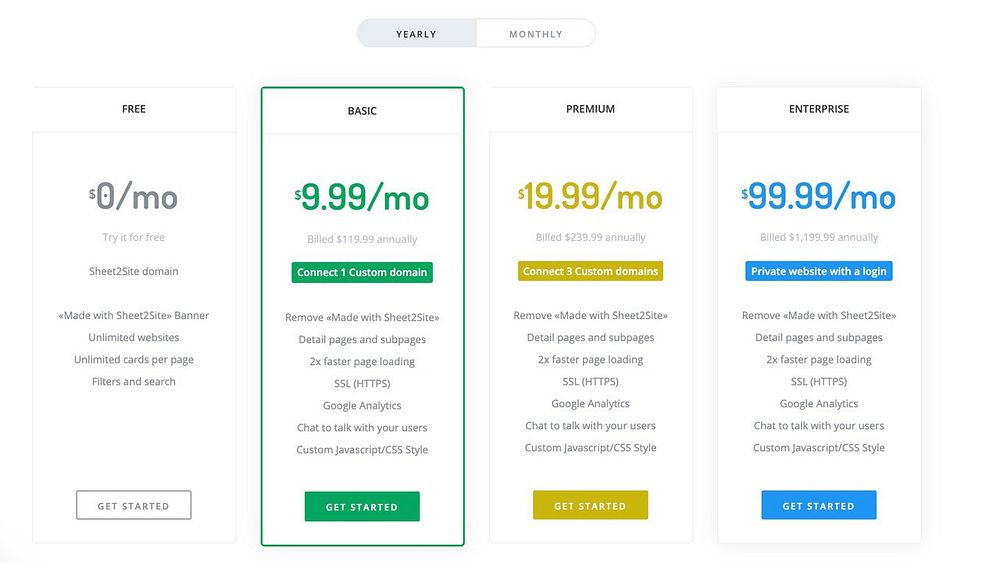Click the yellow Get Started button for the Premium plan
Viewport: 1000px width, 563px height.
coord(591,506)
